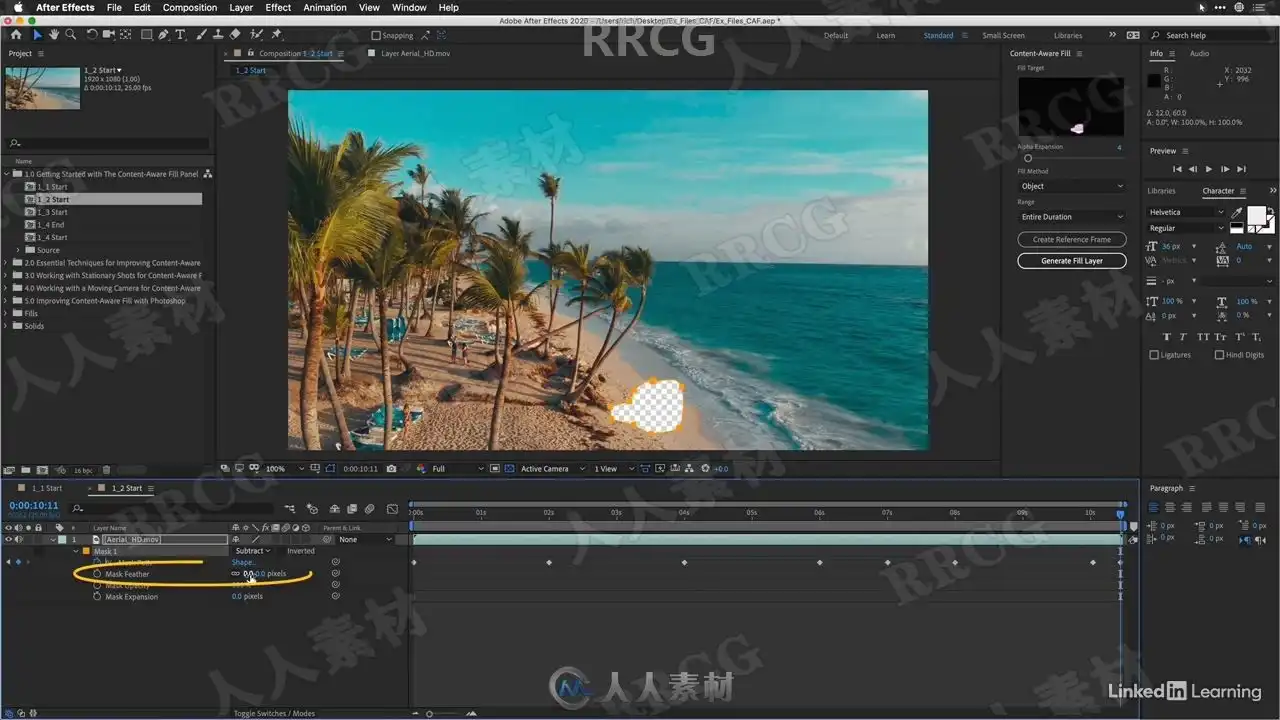Image resolution: width=1280 pixels, height=720 pixels.
Task: Open the Range Entire Duration dropdown
Action: 1071,216
